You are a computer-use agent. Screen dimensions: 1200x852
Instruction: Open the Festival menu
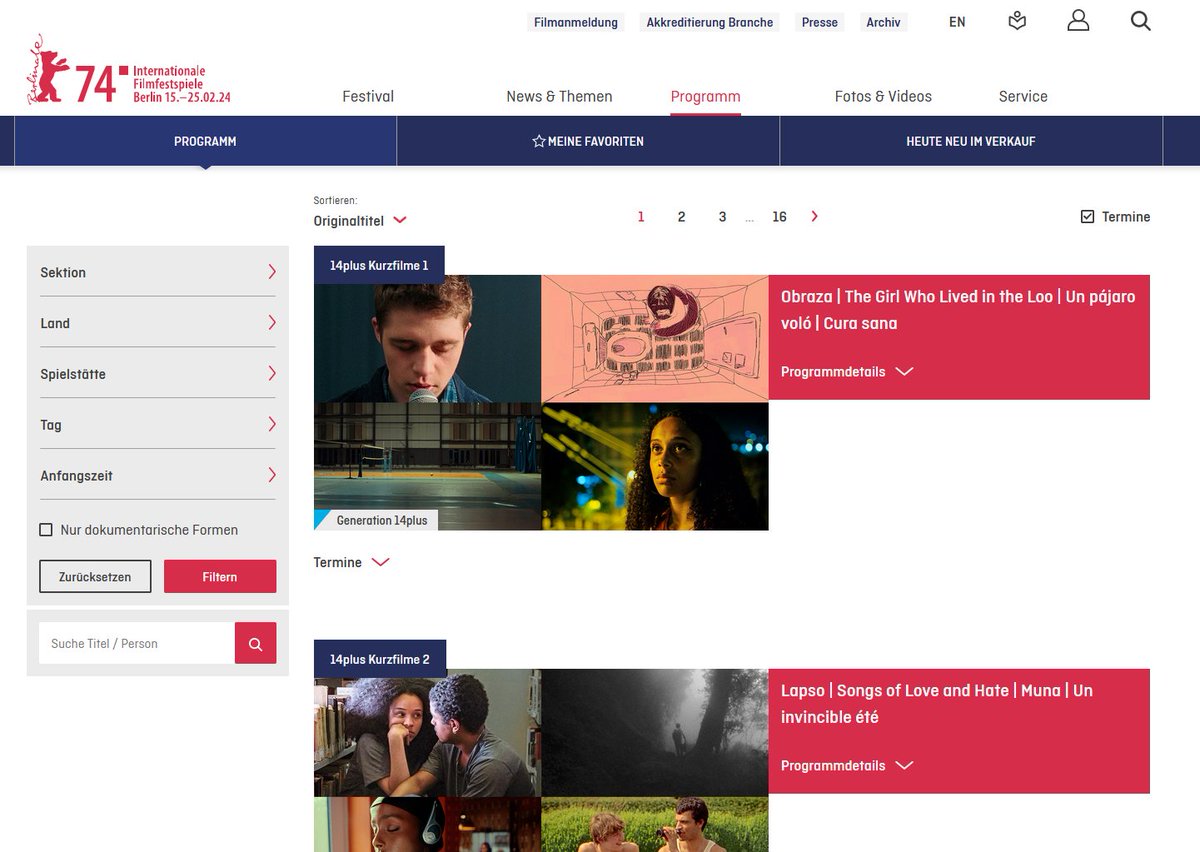(368, 97)
